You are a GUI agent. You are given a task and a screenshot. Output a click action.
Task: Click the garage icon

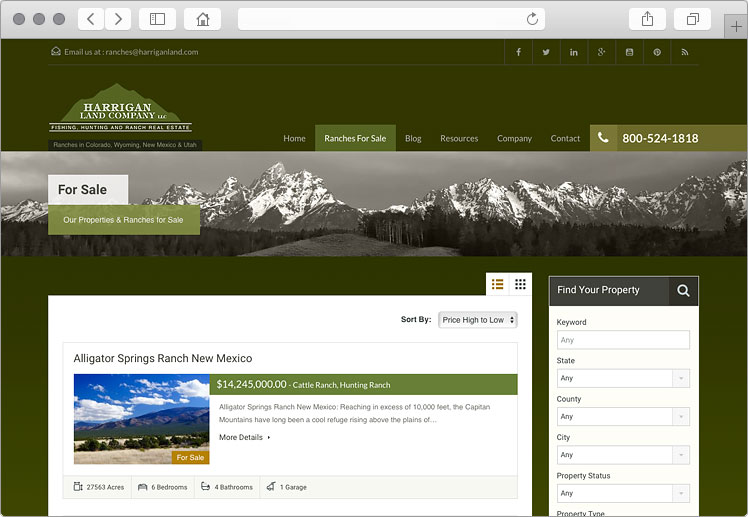pos(271,486)
